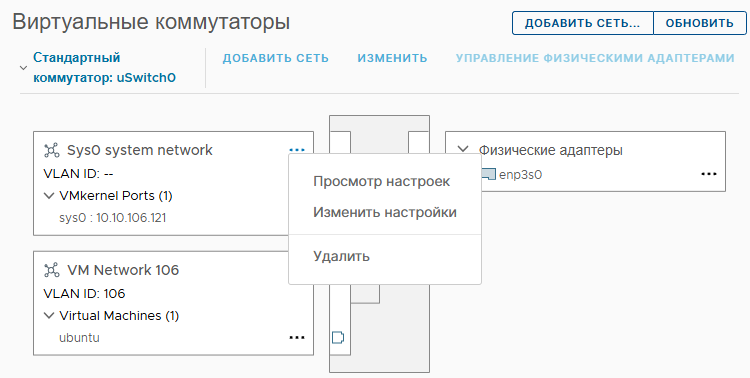Screen dimensions: 750x378
Task: Click the VM Network 106 network icon
Action: click(x=52, y=270)
